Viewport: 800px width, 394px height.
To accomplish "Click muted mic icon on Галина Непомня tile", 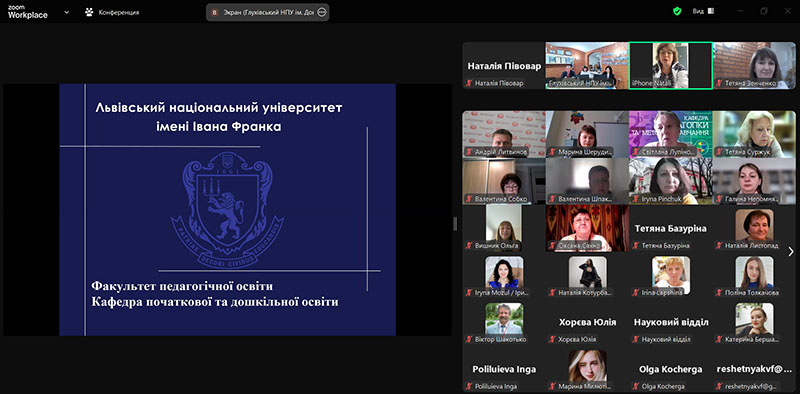I will click(718, 199).
